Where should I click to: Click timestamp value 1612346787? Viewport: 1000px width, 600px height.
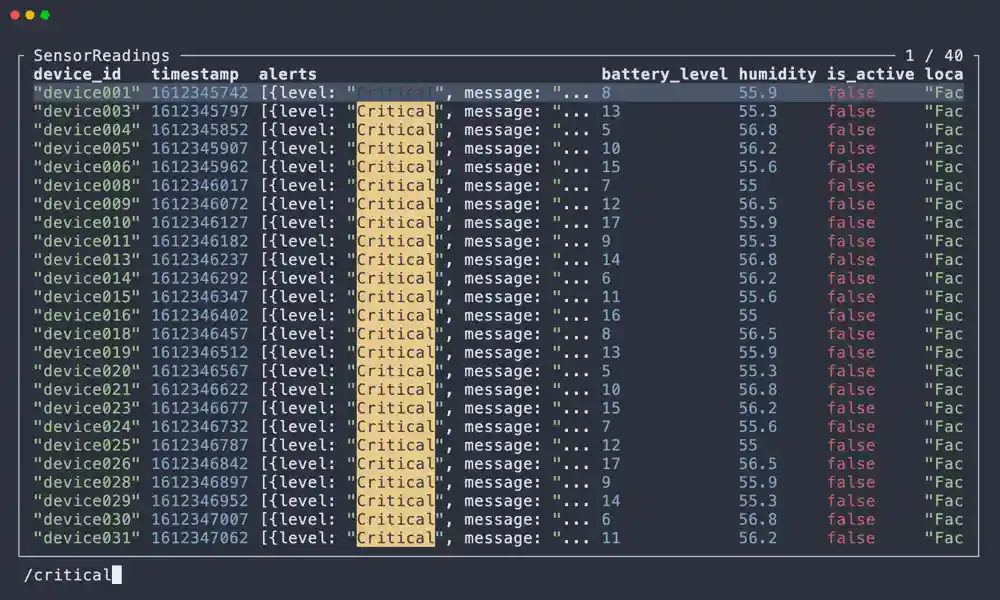click(200, 445)
